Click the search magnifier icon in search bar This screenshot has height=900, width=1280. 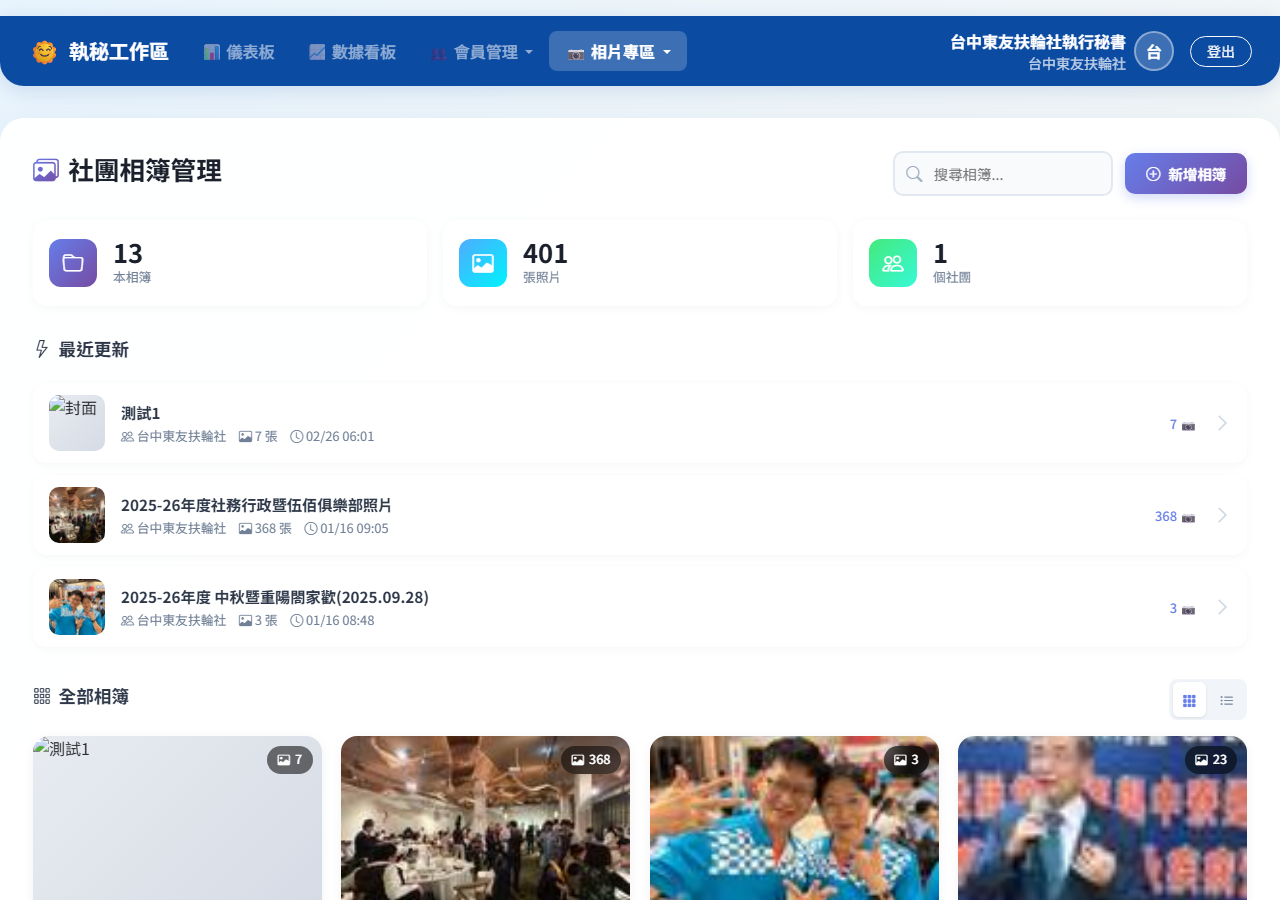click(913, 173)
